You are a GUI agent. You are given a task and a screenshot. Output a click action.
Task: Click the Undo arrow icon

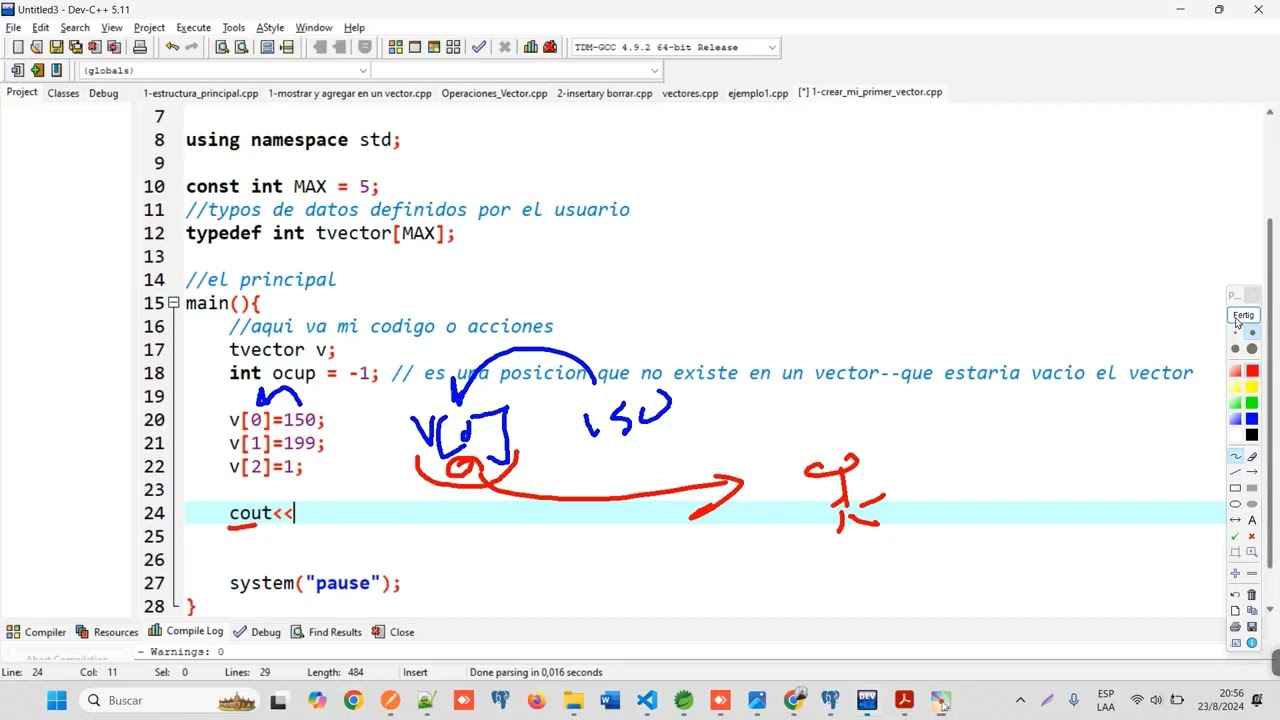click(172, 47)
